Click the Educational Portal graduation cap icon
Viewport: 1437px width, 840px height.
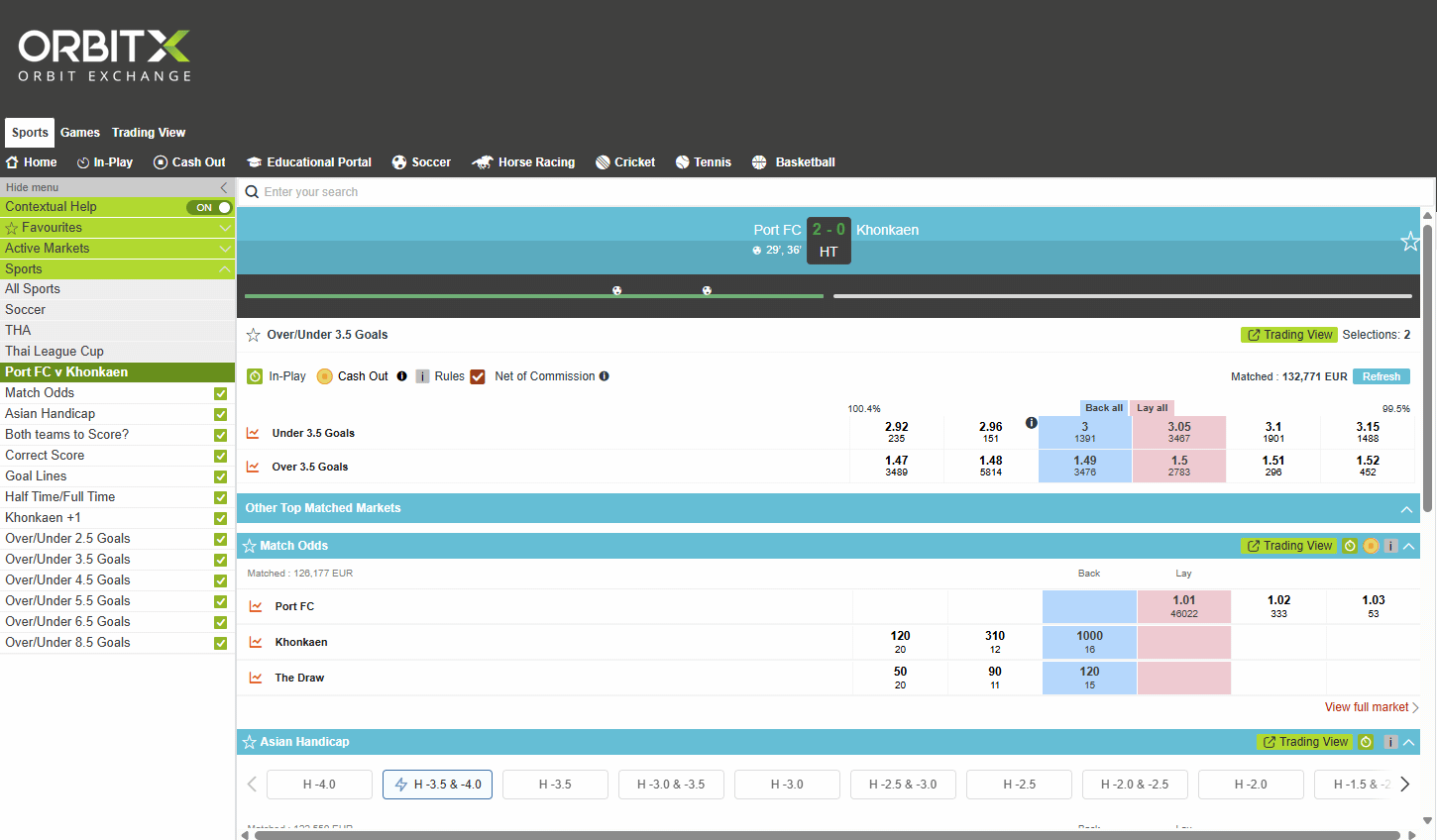pyautogui.click(x=255, y=162)
